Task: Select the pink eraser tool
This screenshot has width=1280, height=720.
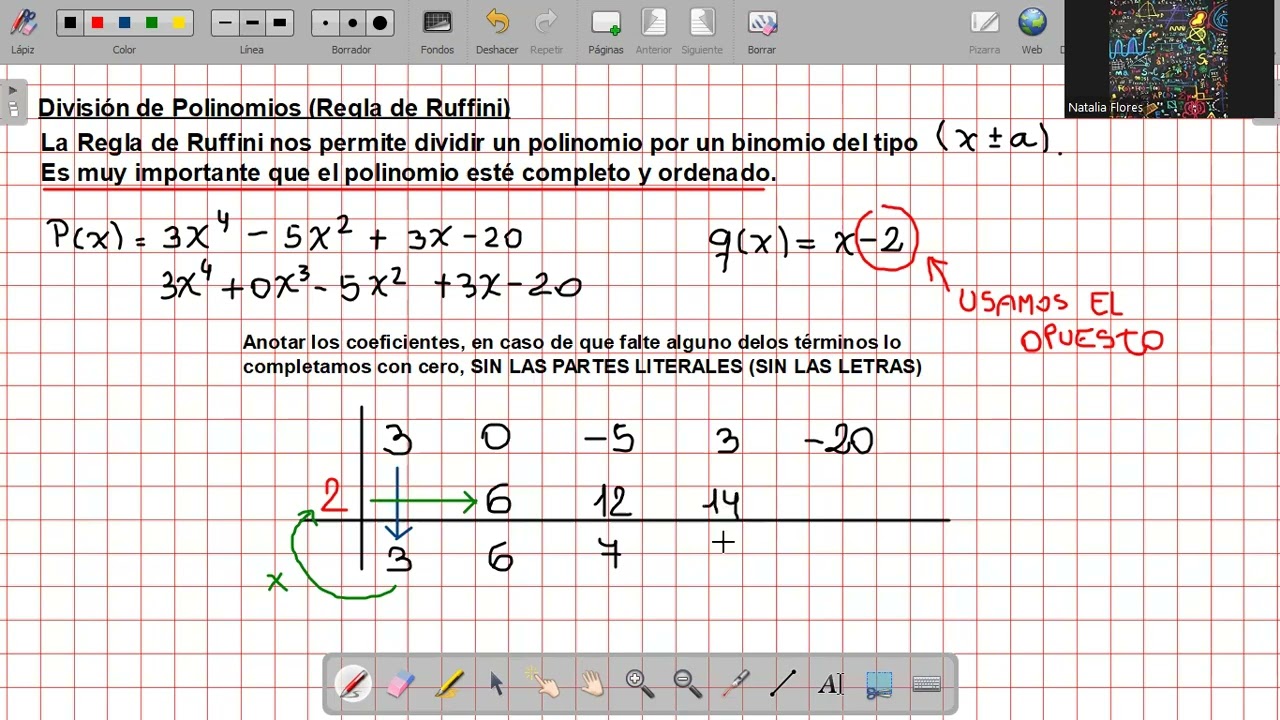Action: click(400, 684)
